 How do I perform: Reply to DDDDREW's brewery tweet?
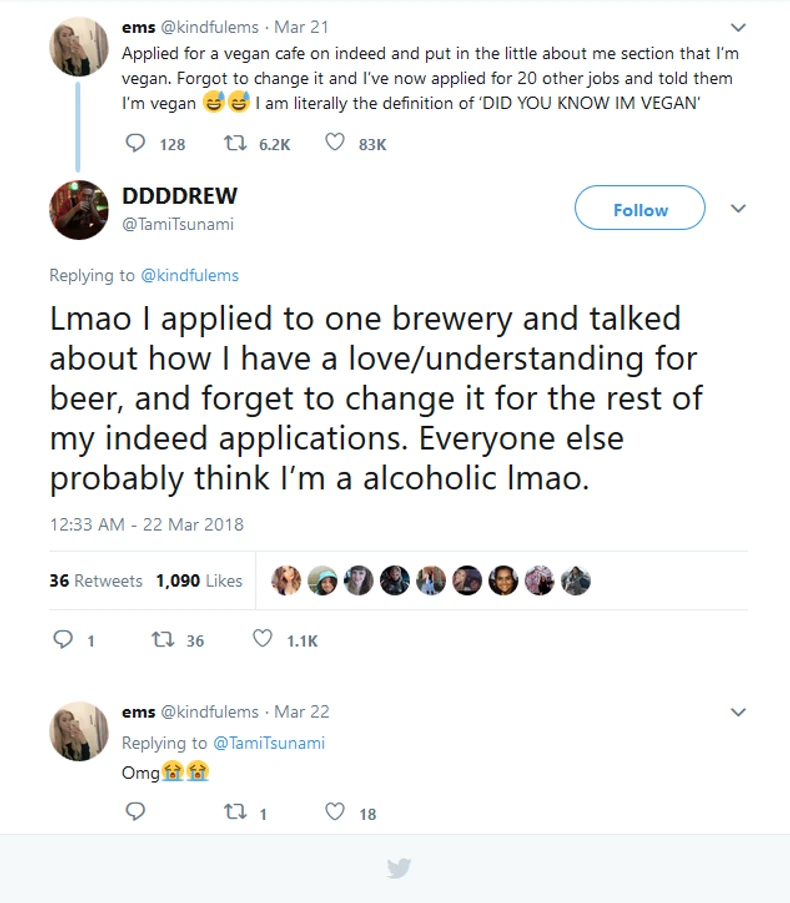(62, 640)
